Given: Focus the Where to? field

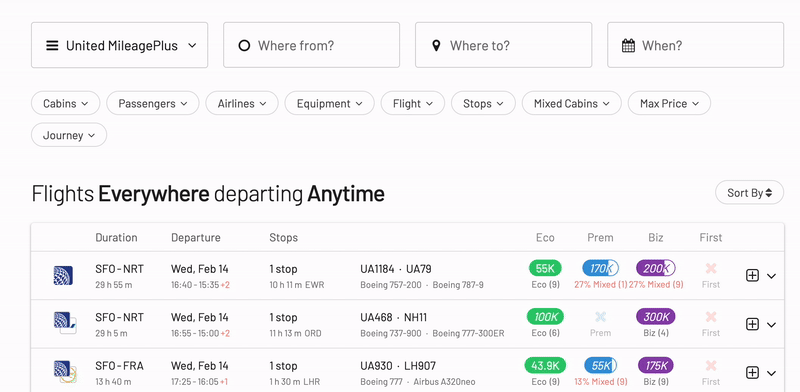Looking at the screenshot, I should [504, 45].
